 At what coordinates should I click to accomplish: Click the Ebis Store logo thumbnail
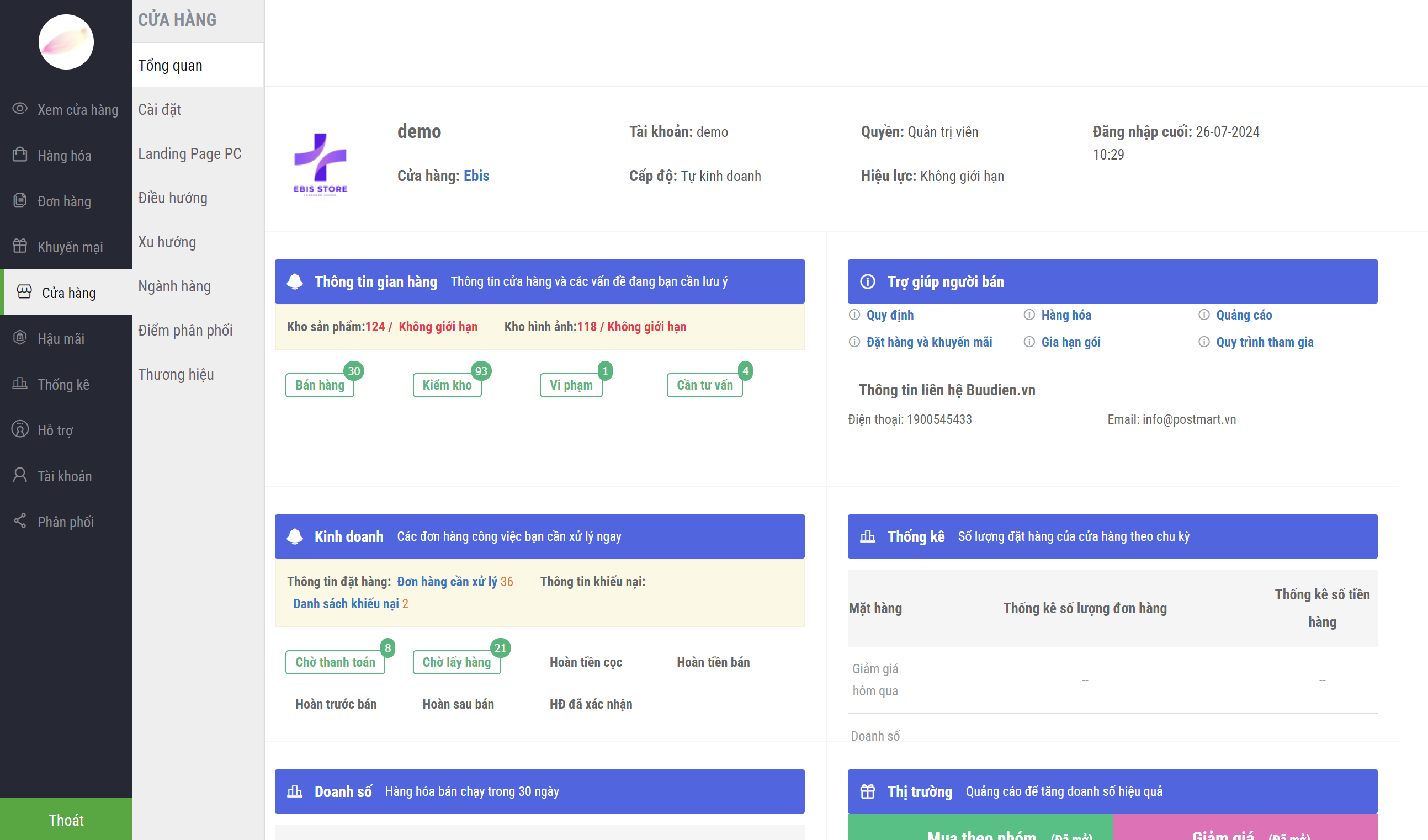click(320, 164)
